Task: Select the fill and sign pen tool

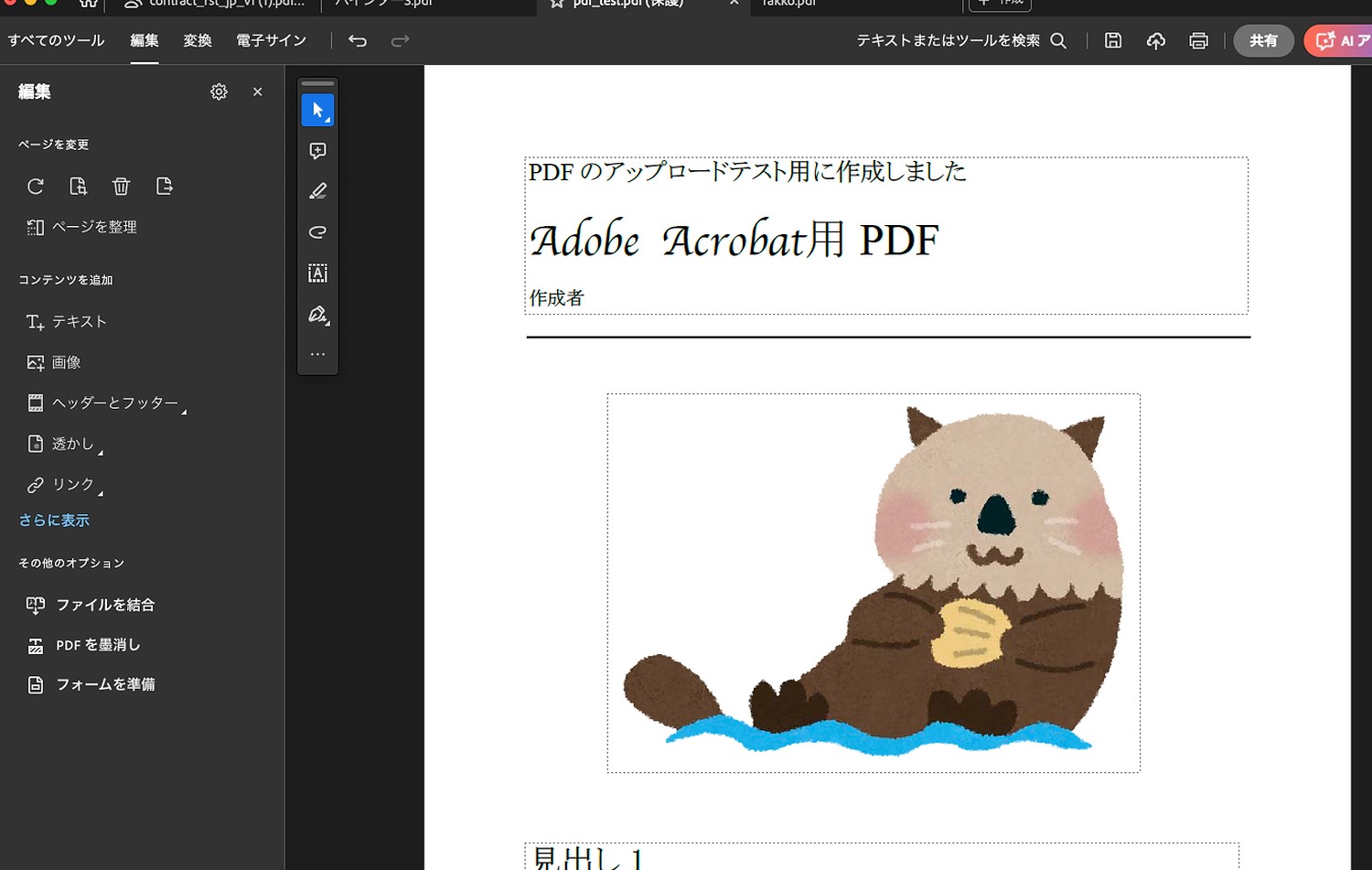Action: pyautogui.click(x=317, y=314)
